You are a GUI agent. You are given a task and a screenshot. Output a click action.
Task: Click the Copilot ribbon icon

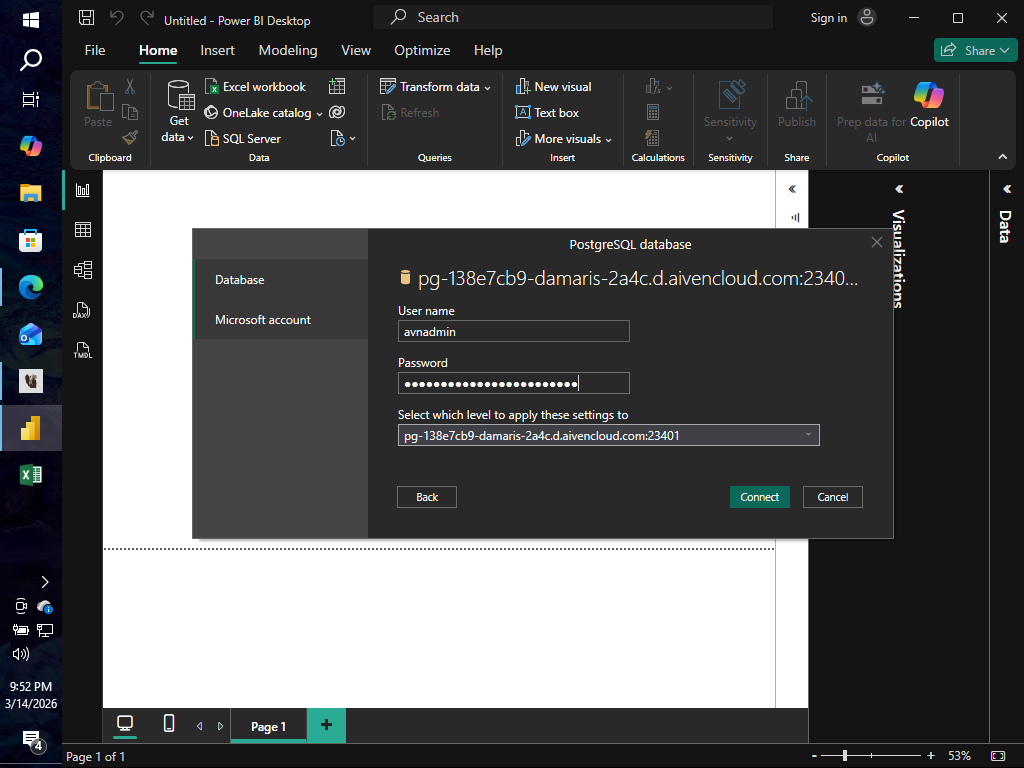929,95
